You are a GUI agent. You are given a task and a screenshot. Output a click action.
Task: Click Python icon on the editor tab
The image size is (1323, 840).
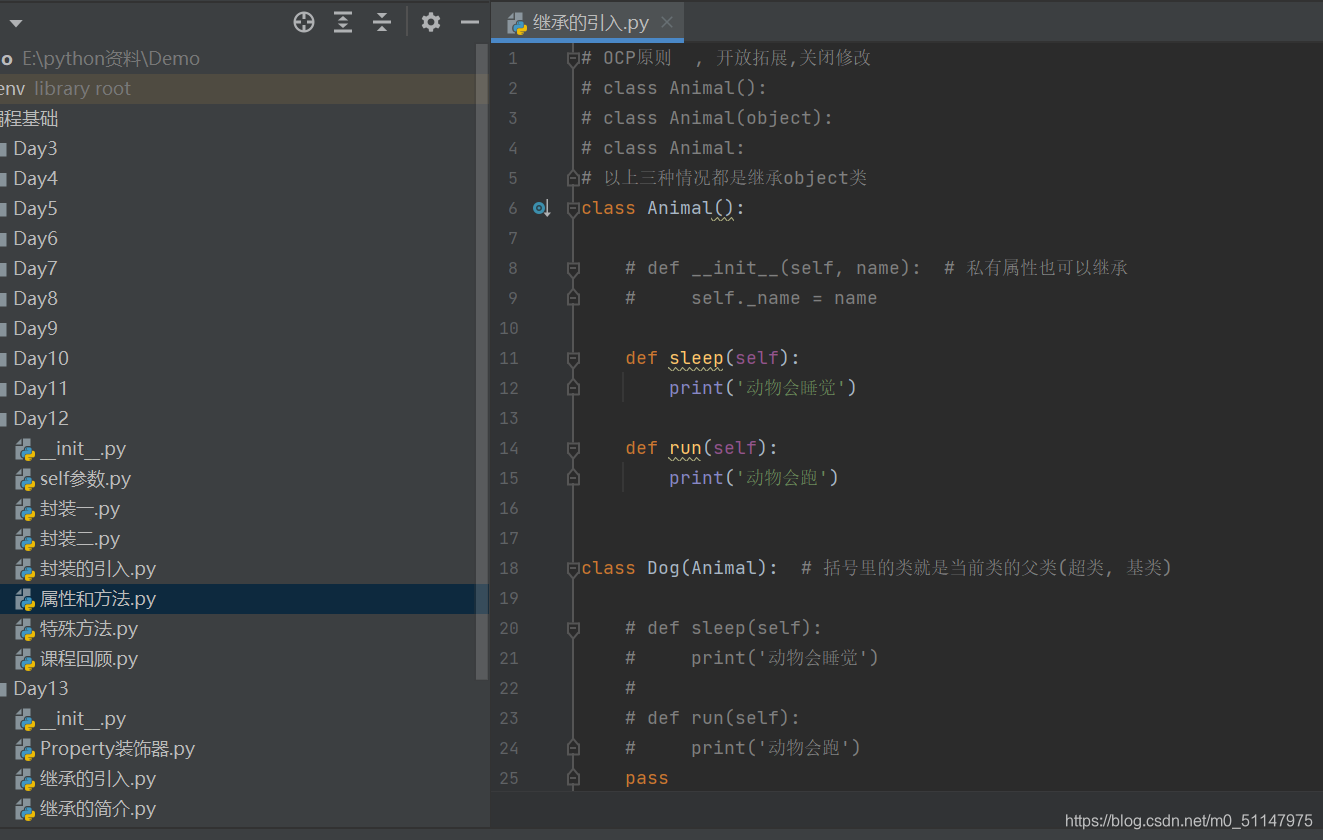[516, 23]
